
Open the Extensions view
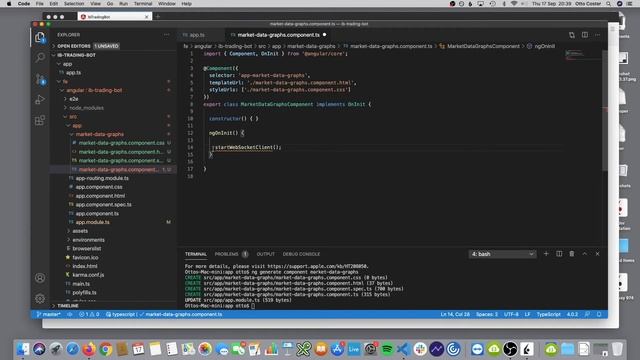[x=40, y=120]
